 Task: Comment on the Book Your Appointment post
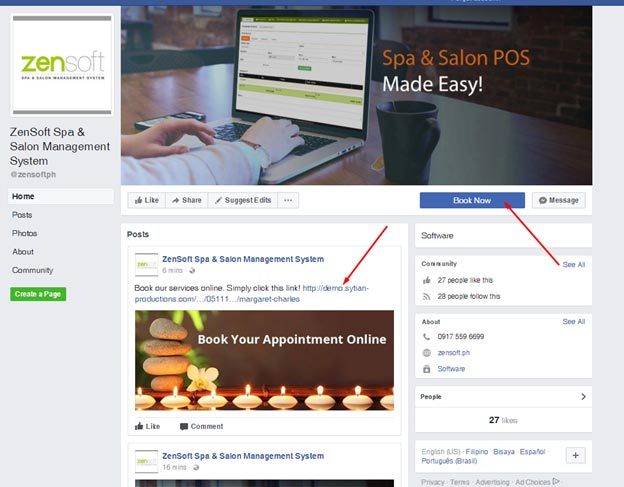202,426
